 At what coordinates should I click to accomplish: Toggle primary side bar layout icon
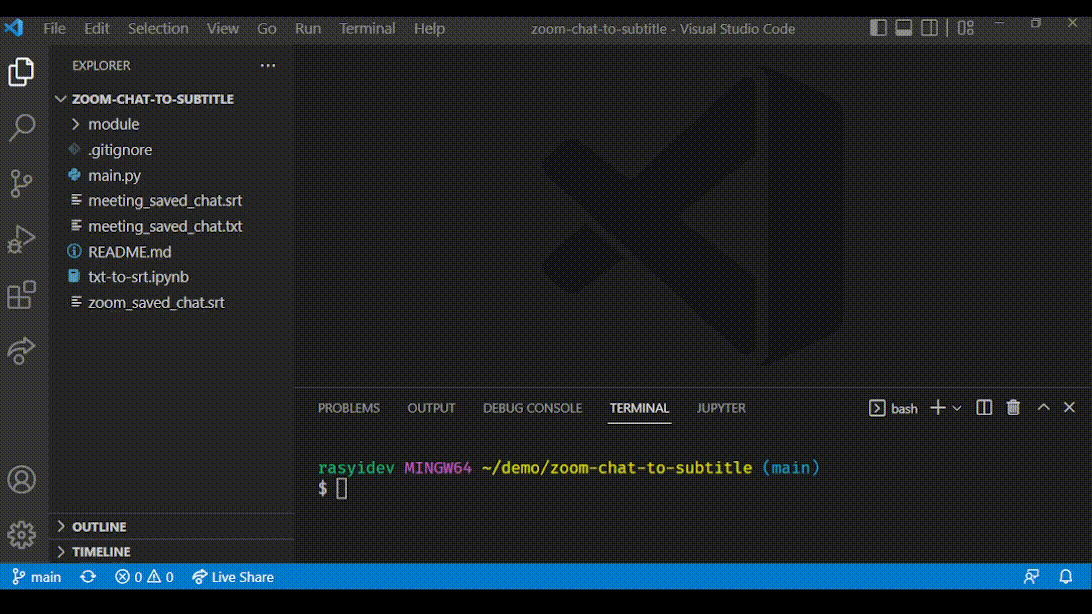point(878,28)
